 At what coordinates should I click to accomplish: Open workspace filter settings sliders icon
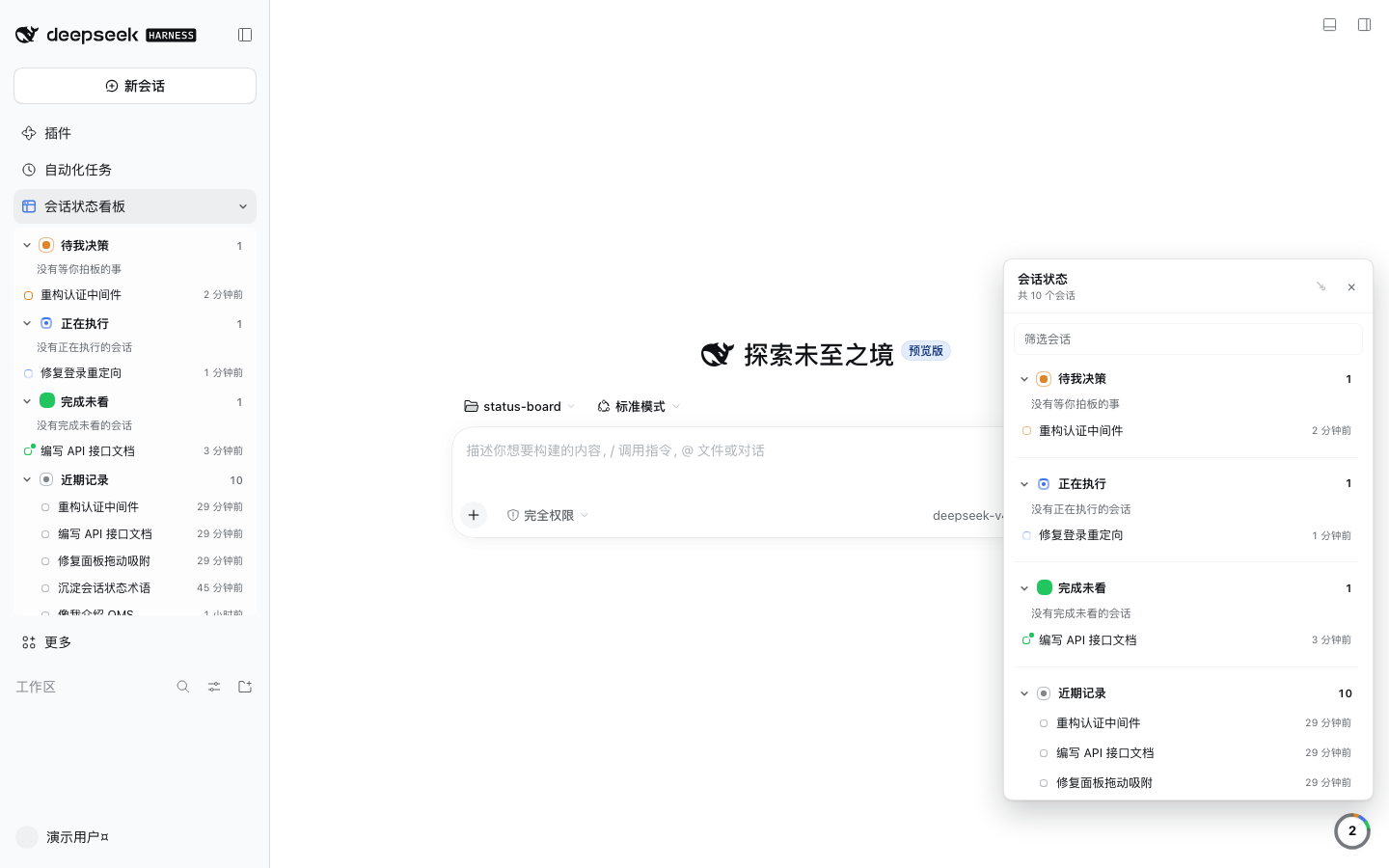pos(214,687)
